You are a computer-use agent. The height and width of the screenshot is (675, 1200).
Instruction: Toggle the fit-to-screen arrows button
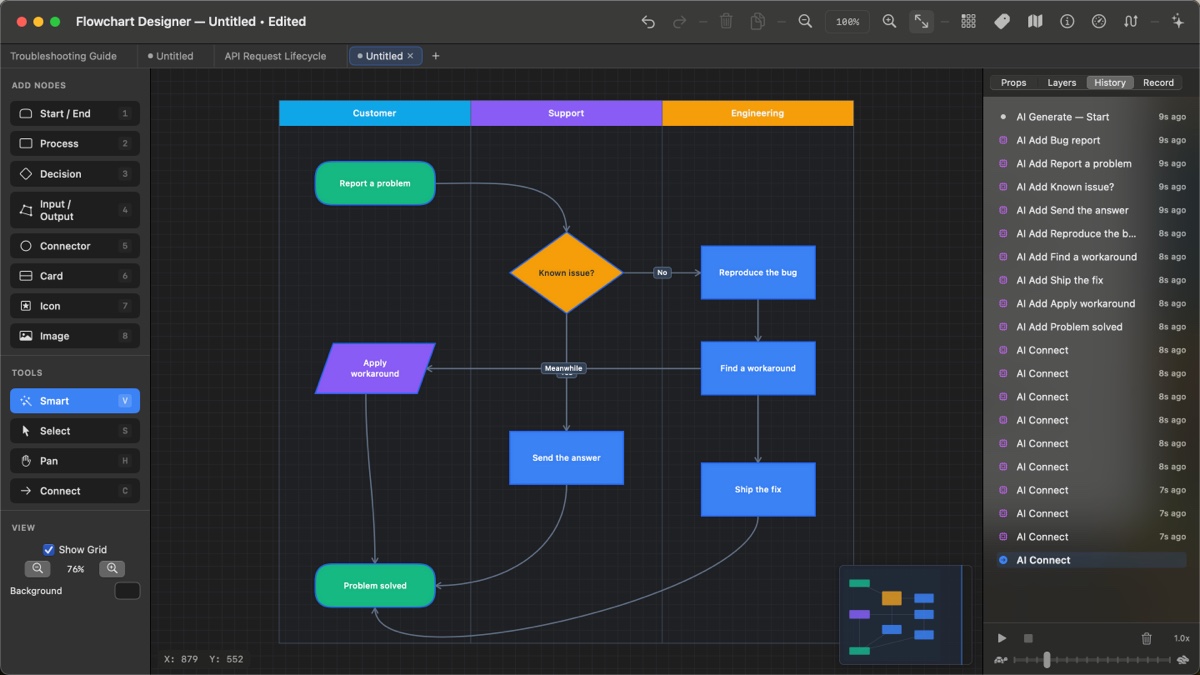click(921, 21)
